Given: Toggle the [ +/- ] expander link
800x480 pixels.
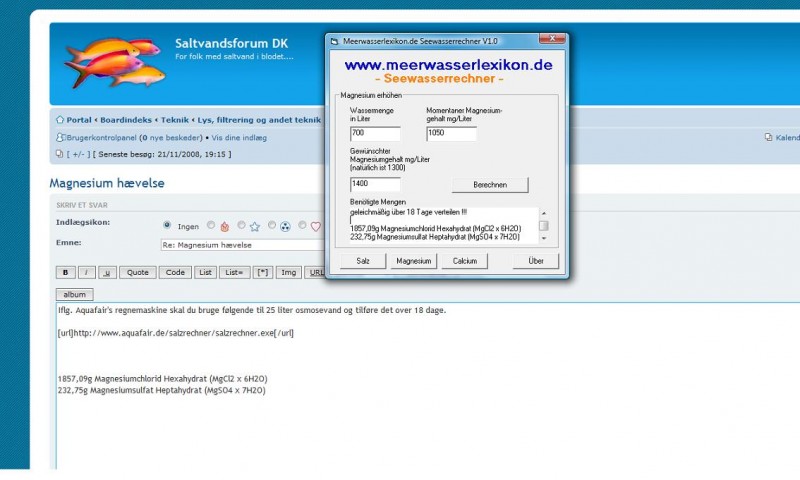Looking at the screenshot, I should (76, 154).
